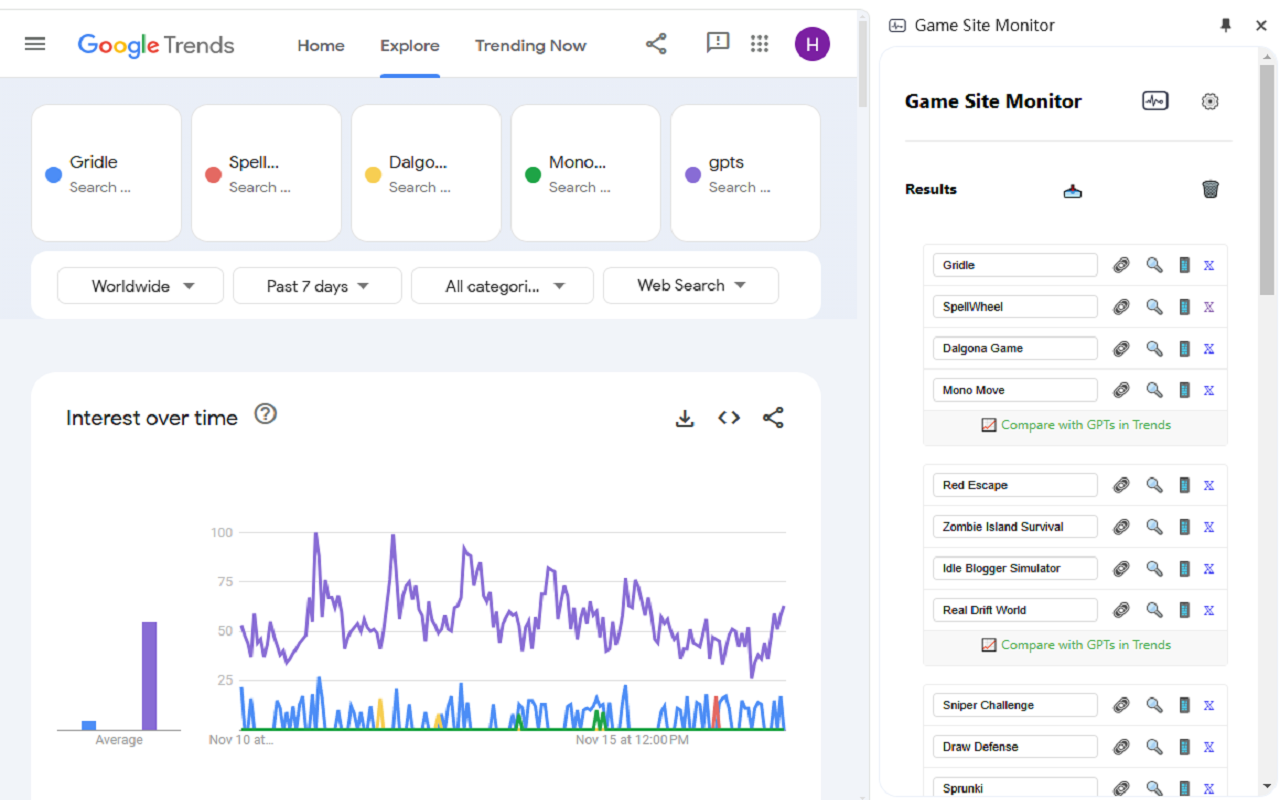The image size is (1280, 800).
Task: Open the Google Trends hamburger menu
Action: 35,44
